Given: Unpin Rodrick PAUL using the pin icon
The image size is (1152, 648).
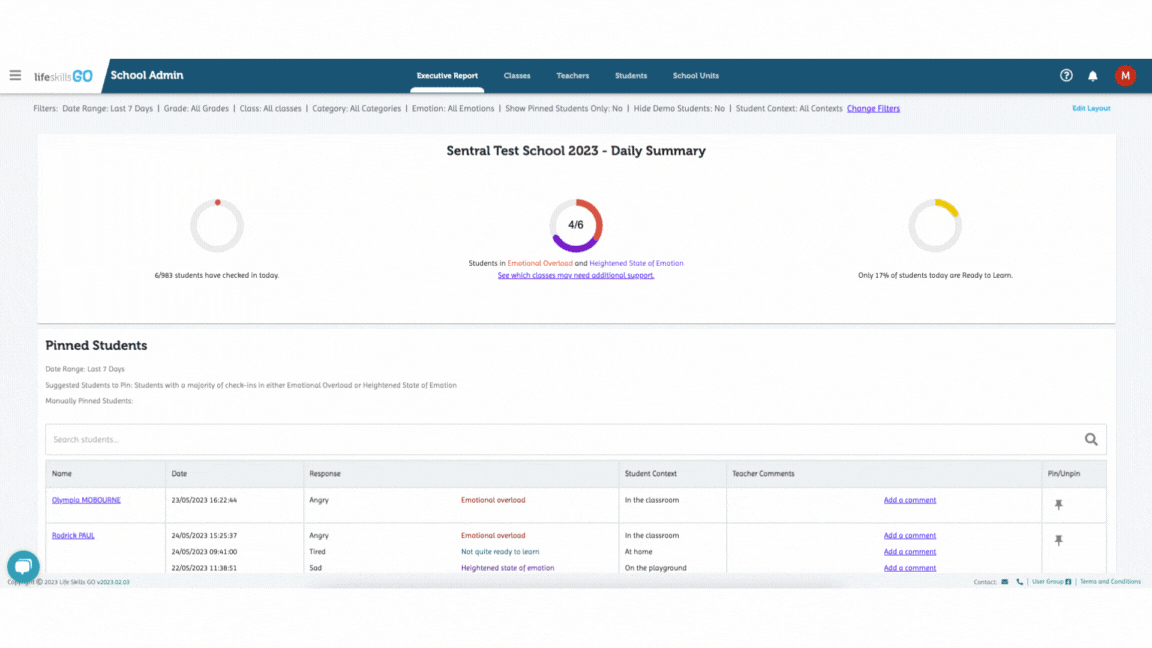Looking at the screenshot, I should (x=1059, y=540).
